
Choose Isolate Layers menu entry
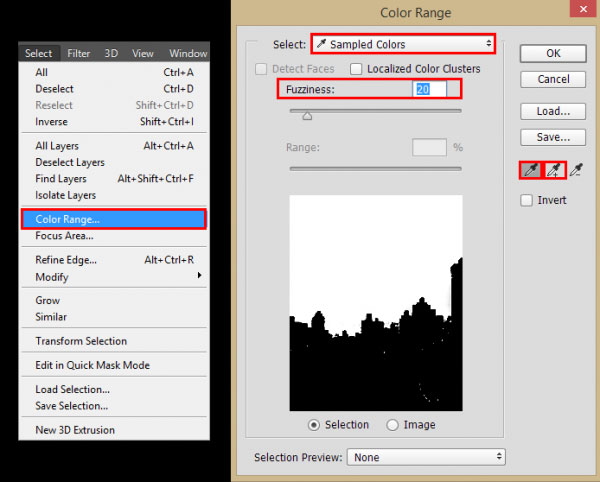coord(114,195)
